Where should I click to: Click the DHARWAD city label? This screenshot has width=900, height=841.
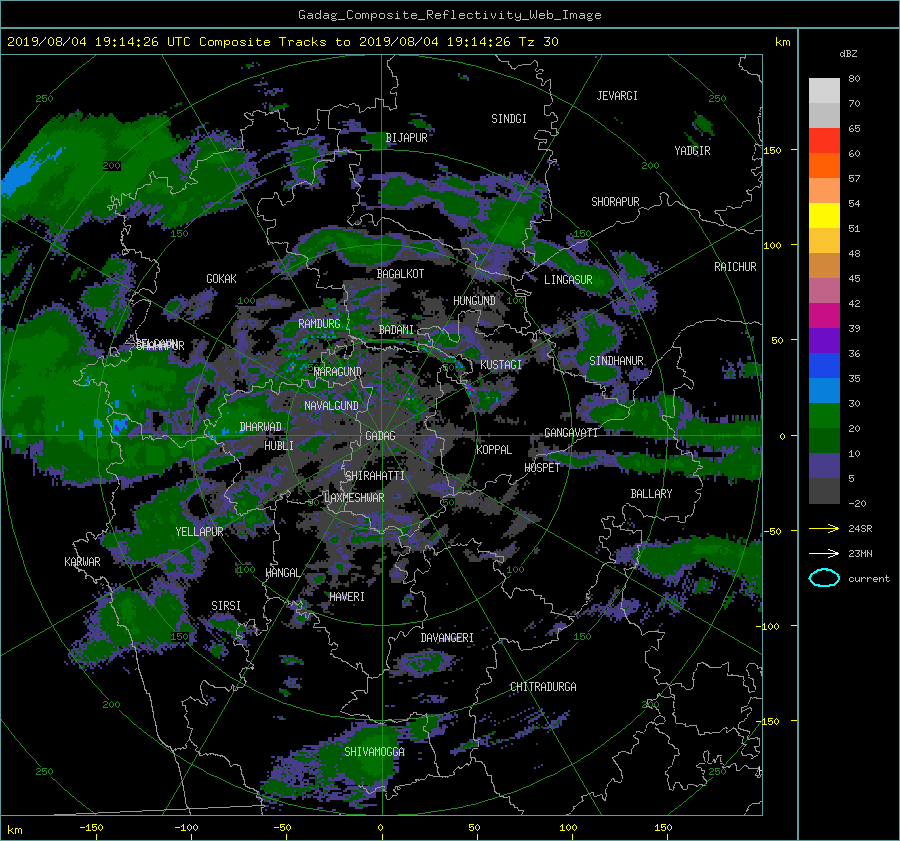(x=260, y=427)
